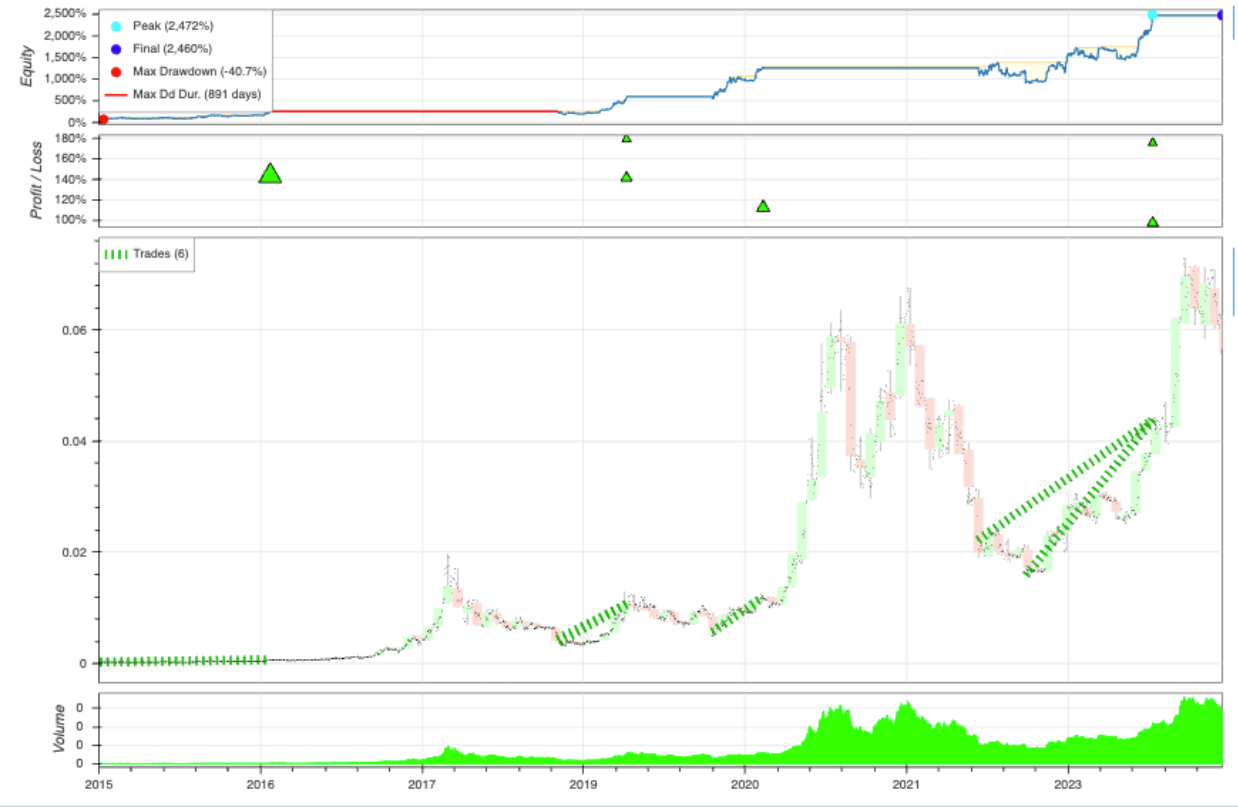
Task: Click the 1,000% equity axis label
Action: 65,79
